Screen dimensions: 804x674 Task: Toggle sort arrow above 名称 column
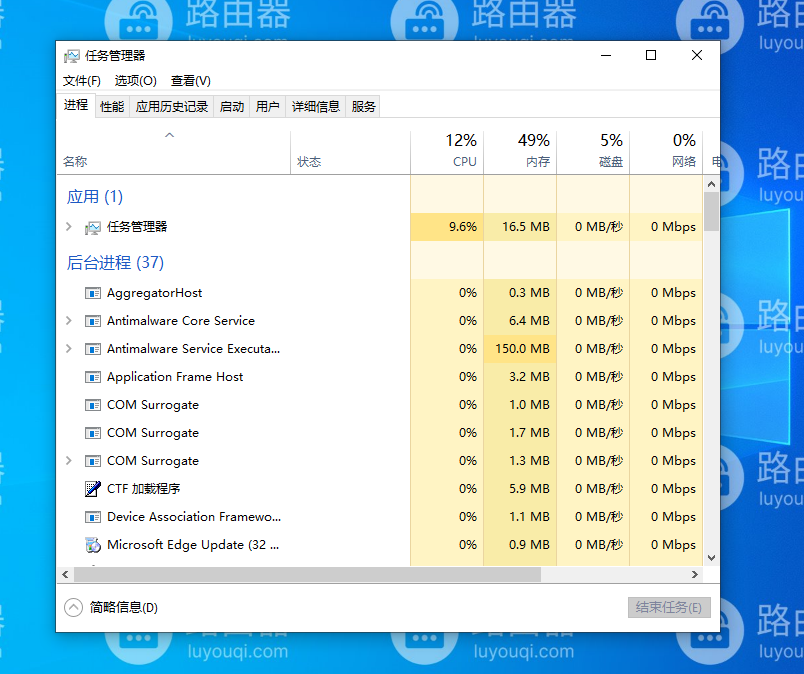click(170, 135)
